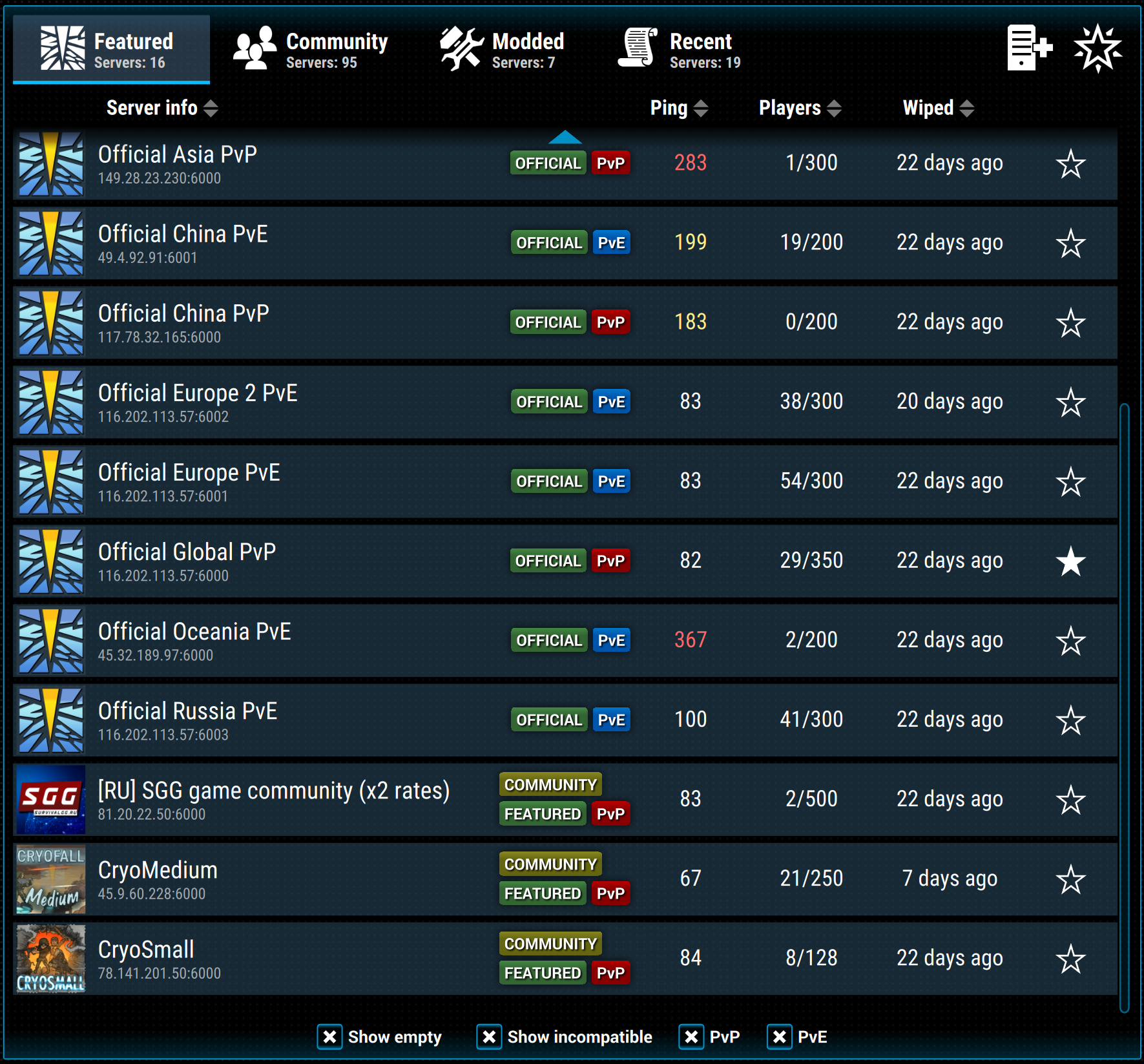
Task: Sort servers by Ping column arrows
Action: coord(701,109)
